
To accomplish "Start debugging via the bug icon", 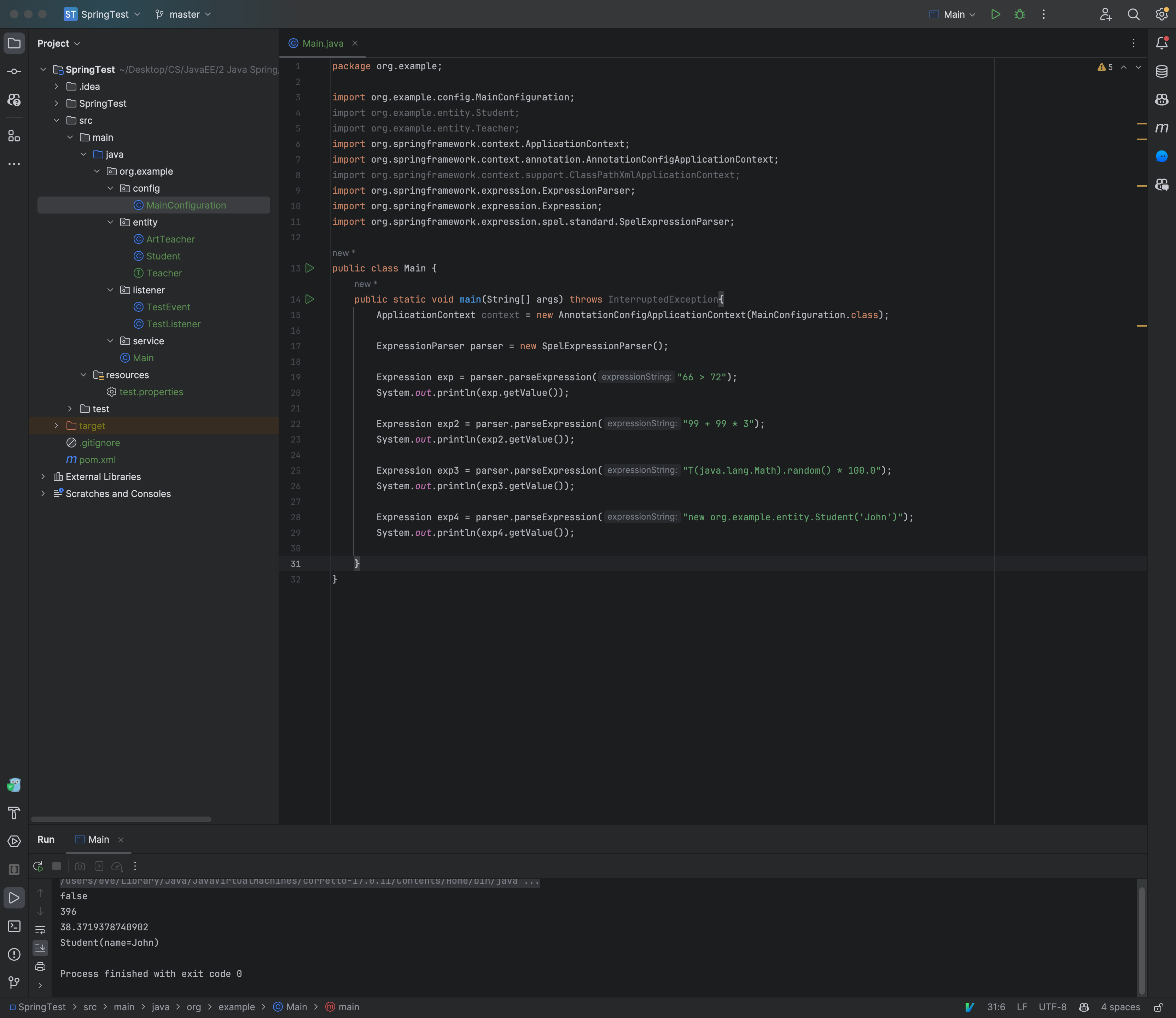I will tap(1019, 14).
